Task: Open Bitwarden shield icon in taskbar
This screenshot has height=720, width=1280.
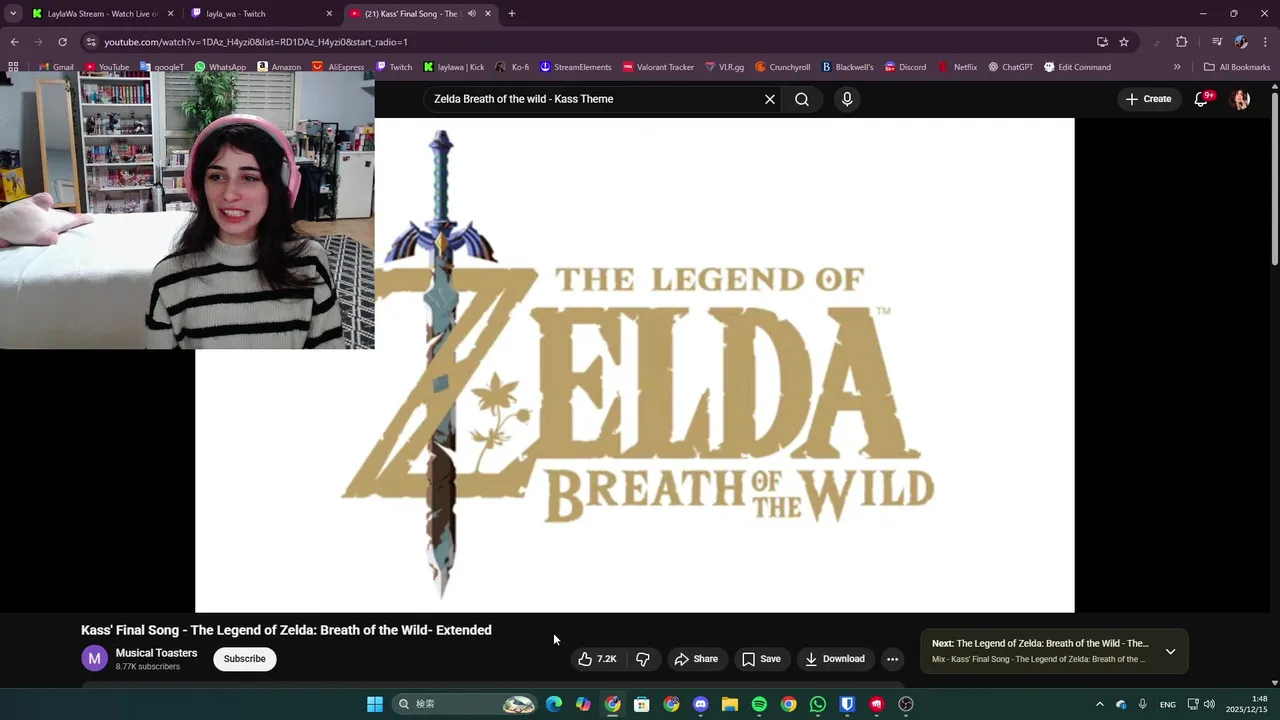Action: 847,704
